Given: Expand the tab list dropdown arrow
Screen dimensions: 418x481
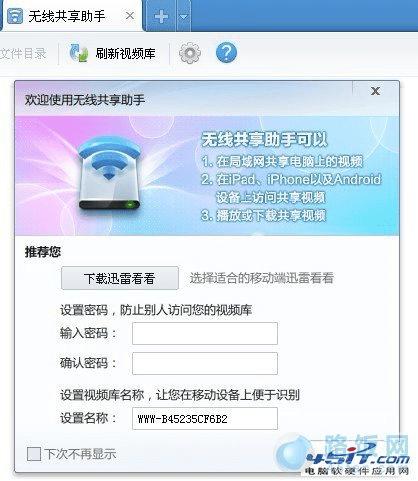Looking at the screenshot, I should [183, 16].
